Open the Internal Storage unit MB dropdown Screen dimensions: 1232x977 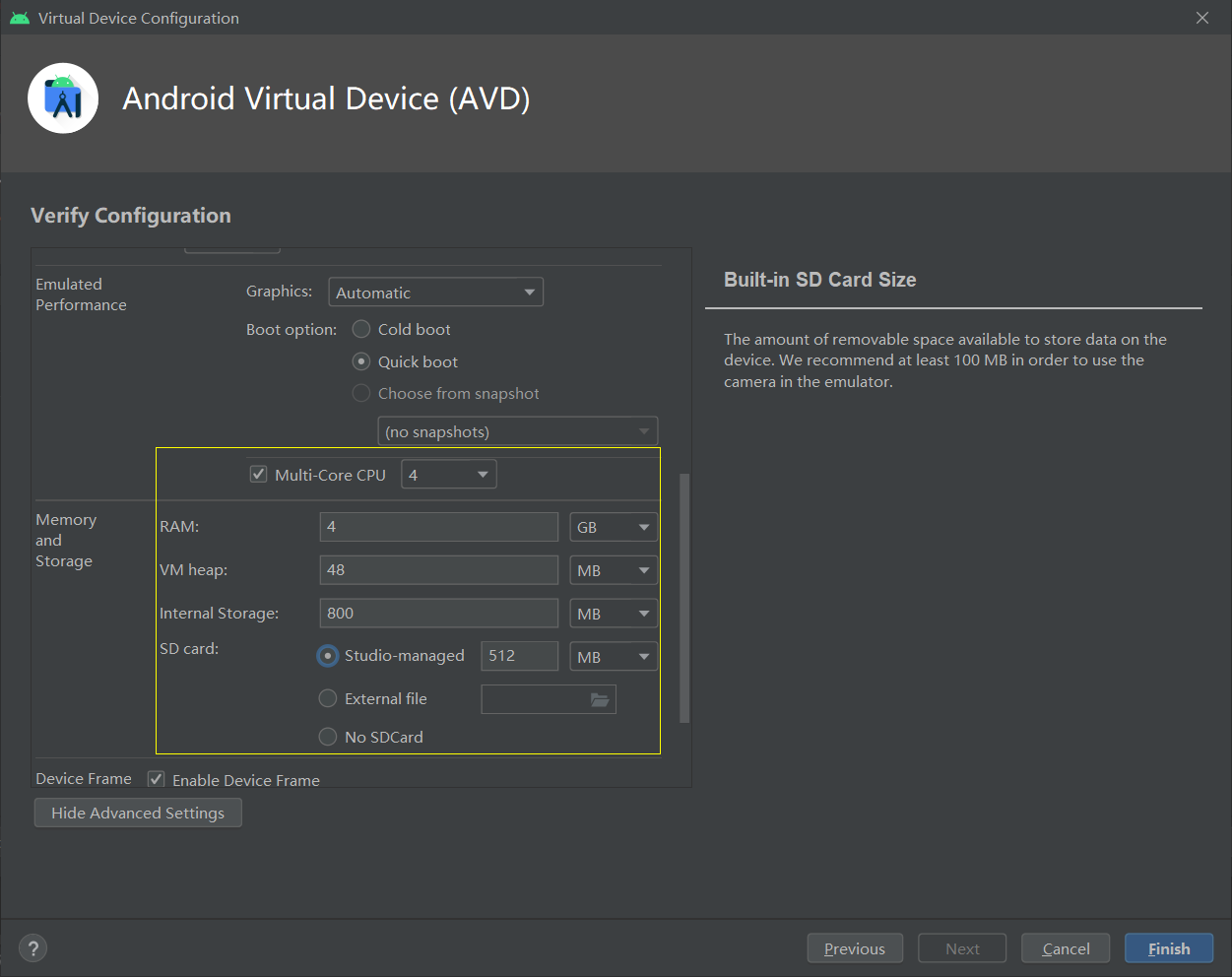pos(614,614)
